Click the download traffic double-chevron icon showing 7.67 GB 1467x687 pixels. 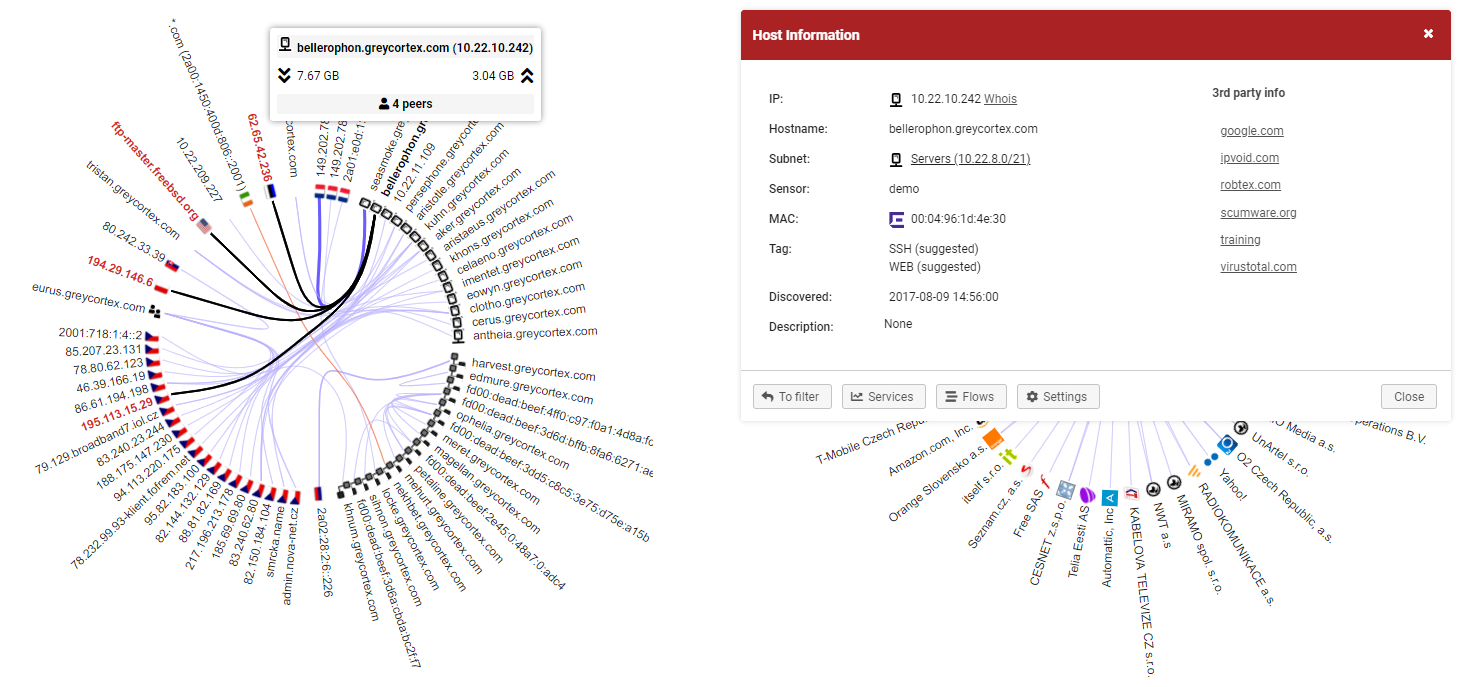[x=284, y=75]
